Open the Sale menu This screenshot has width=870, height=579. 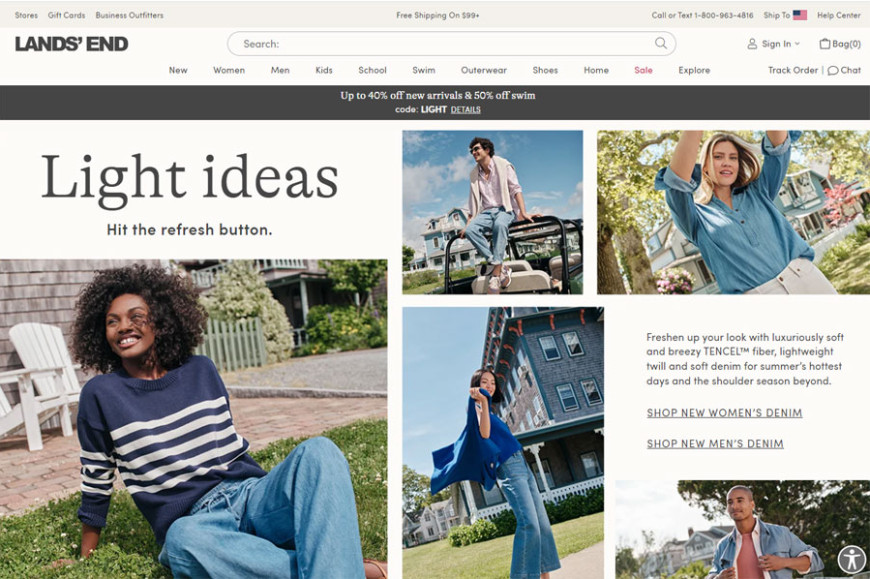pos(644,70)
